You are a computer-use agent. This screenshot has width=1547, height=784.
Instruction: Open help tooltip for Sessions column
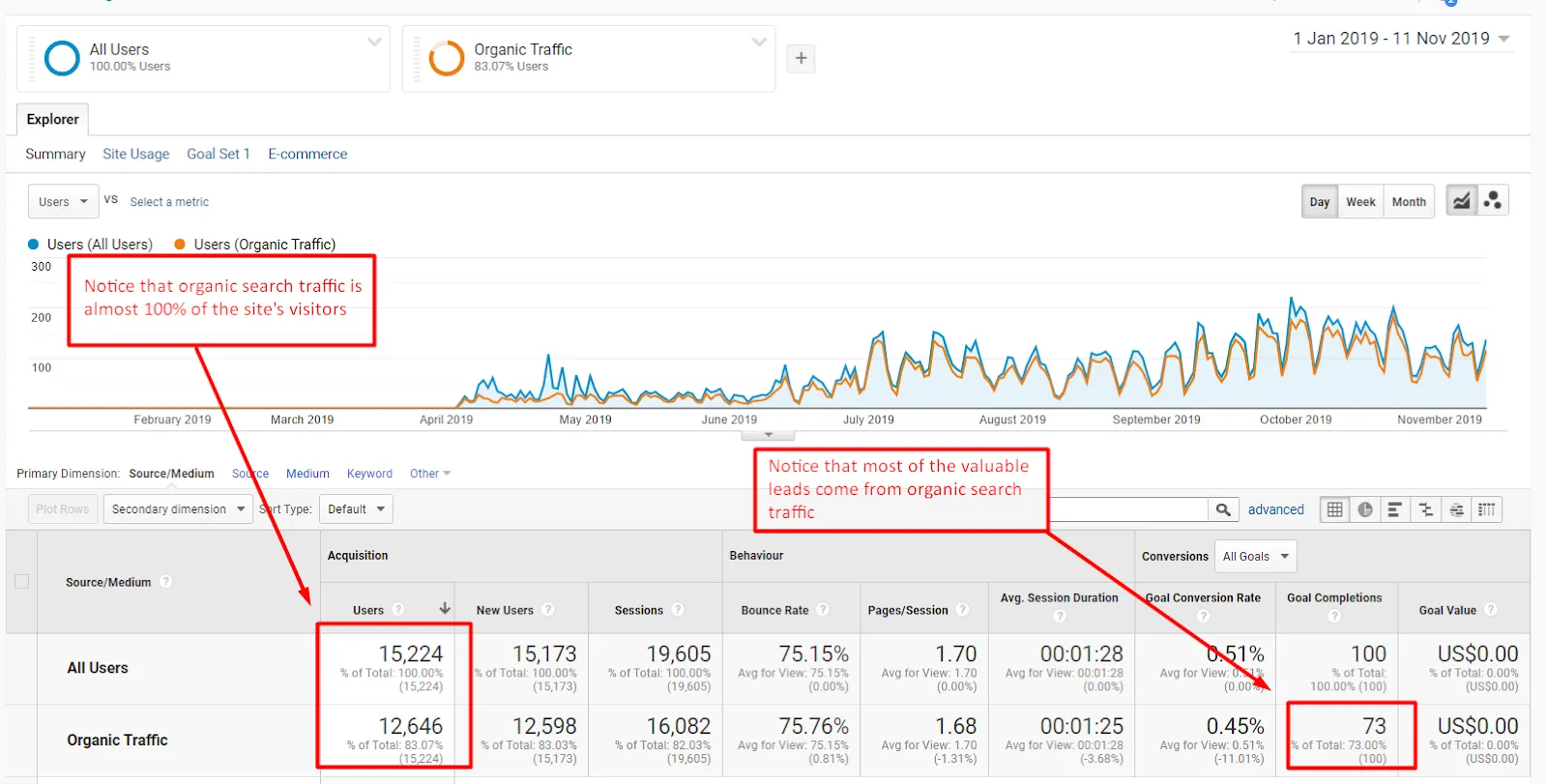pyautogui.click(x=678, y=610)
